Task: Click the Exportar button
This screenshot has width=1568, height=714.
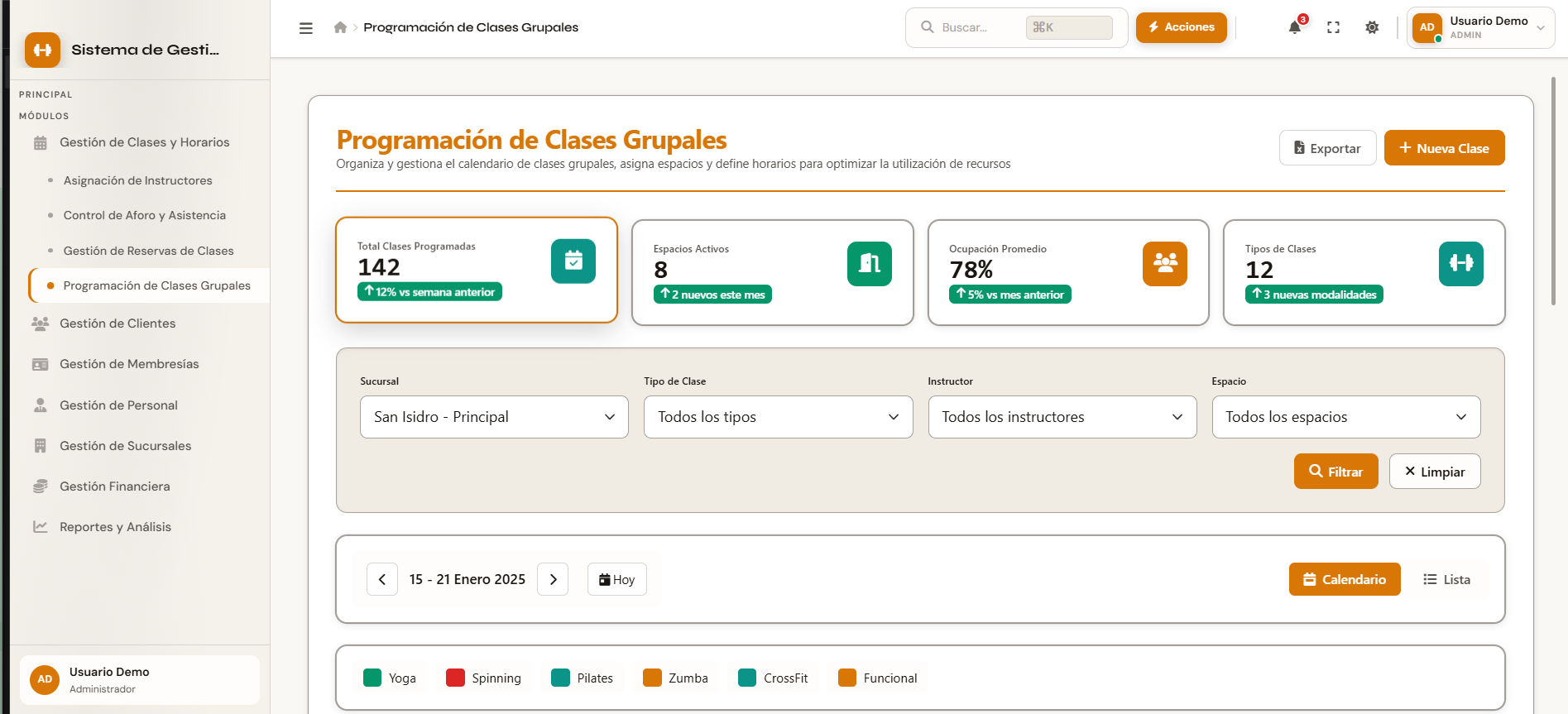Action: click(x=1327, y=148)
